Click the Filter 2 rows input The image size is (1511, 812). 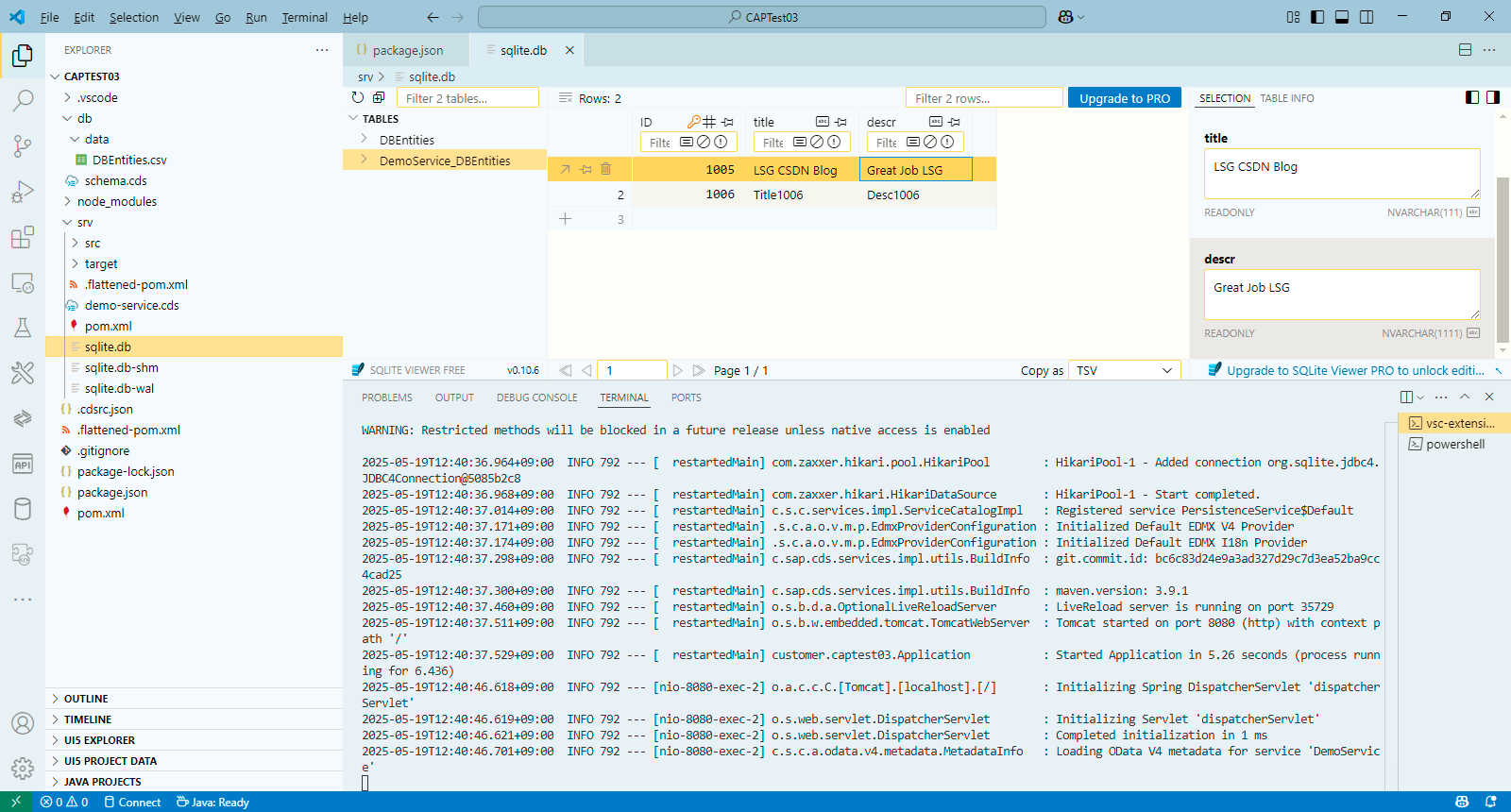click(984, 98)
